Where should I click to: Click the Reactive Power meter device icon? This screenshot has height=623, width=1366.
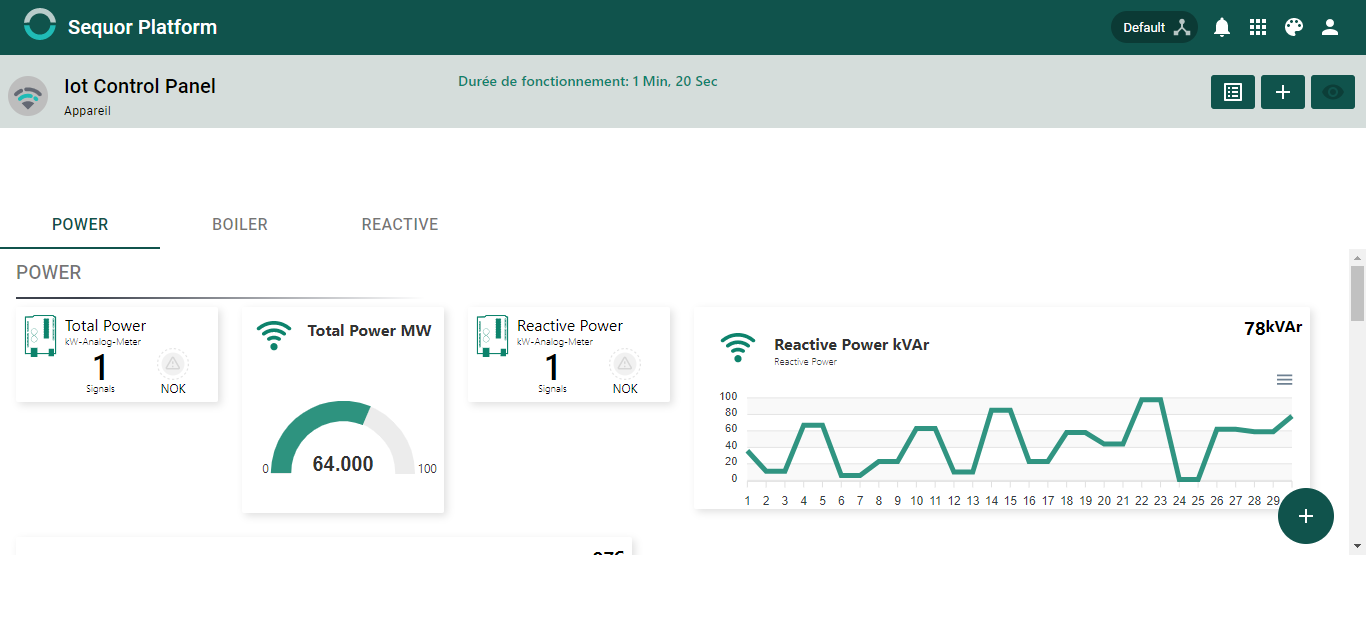pyautogui.click(x=492, y=336)
